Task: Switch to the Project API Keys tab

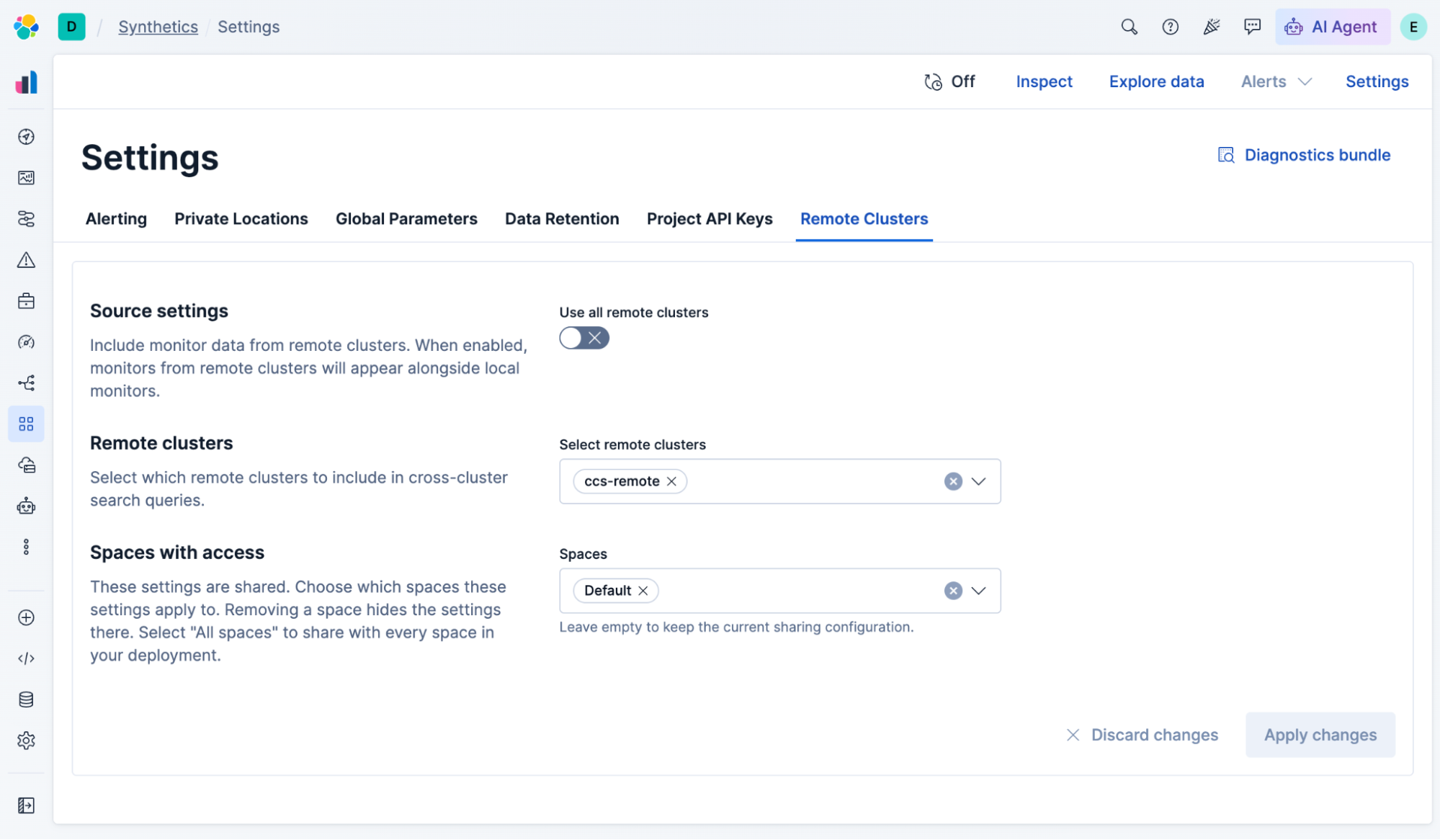Action: tap(710, 219)
